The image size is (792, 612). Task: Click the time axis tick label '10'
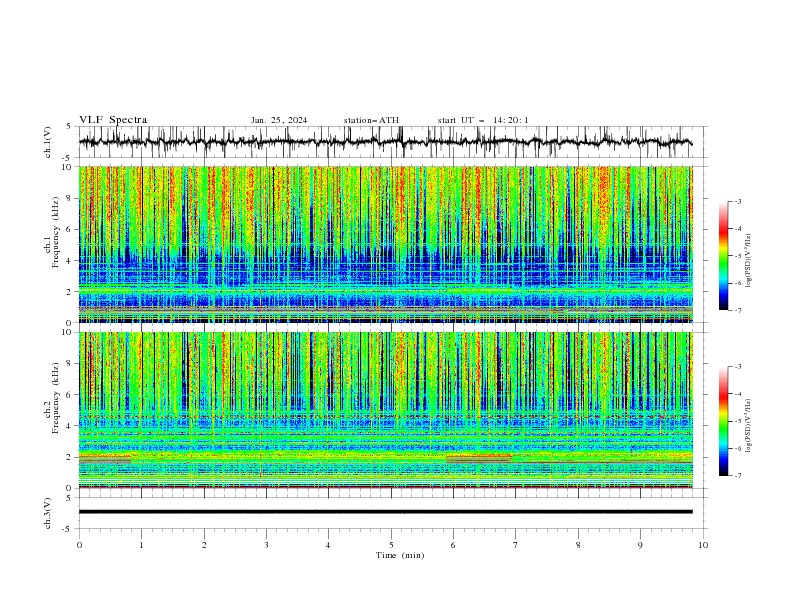click(703, 545)
